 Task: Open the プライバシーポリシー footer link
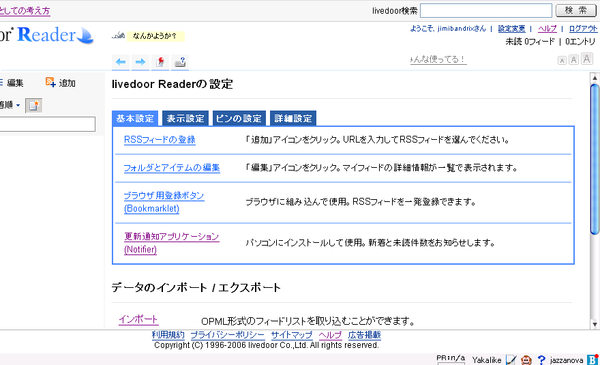click(x=227, y=335)
